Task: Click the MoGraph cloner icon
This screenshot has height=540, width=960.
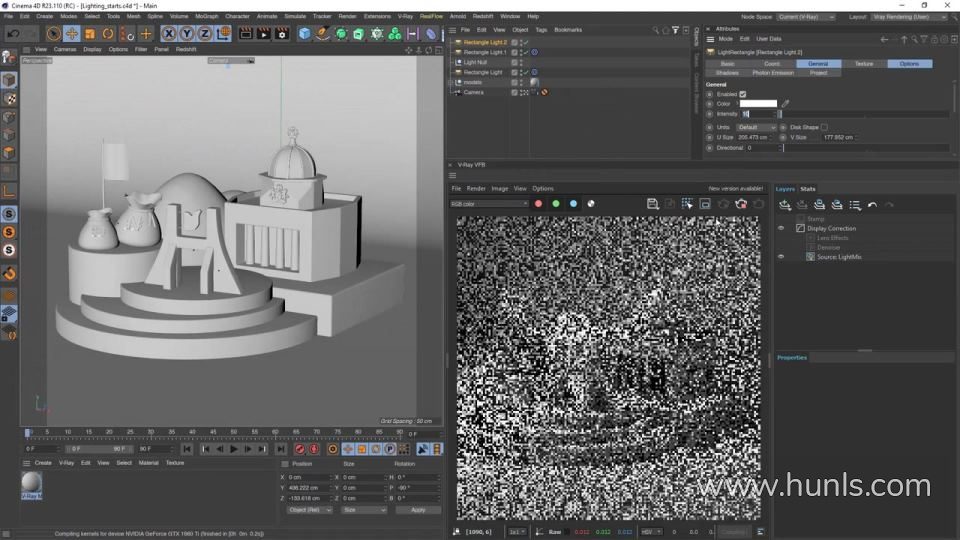Action: pos(395,34)
